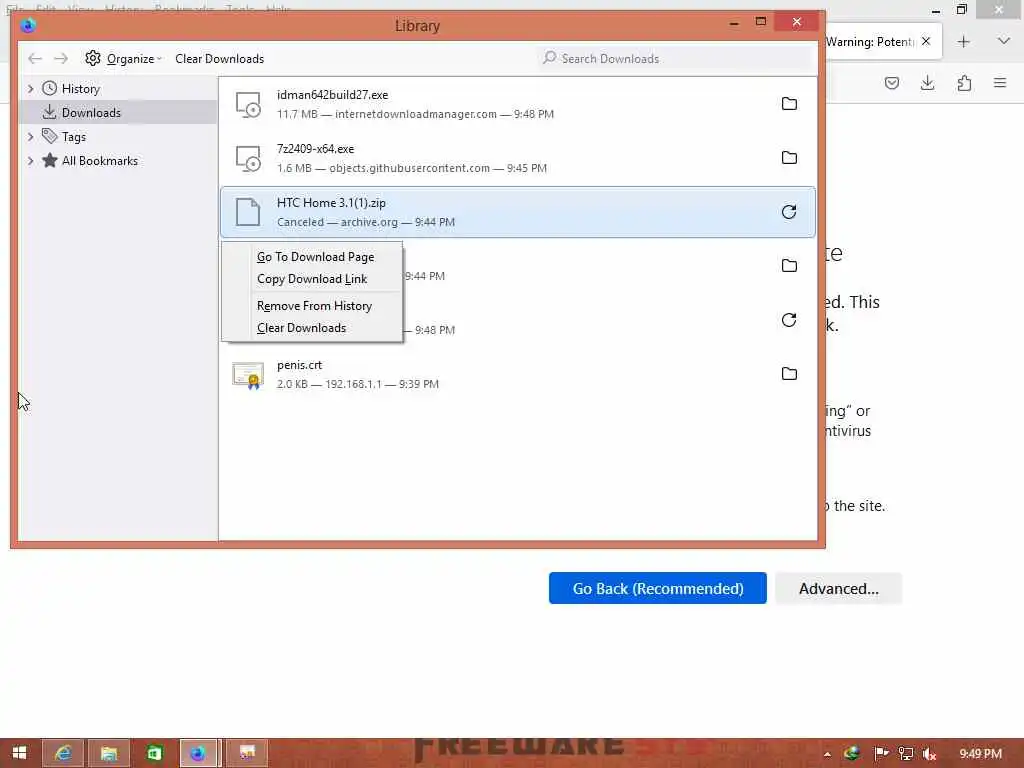Open File Explorer from the taskbar

pos(108,754)
